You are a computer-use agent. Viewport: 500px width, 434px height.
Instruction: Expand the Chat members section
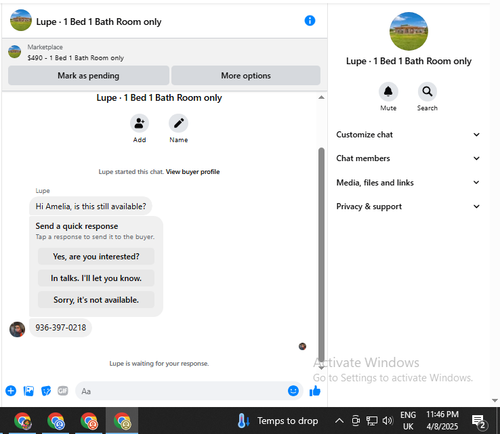click(408, 158)
